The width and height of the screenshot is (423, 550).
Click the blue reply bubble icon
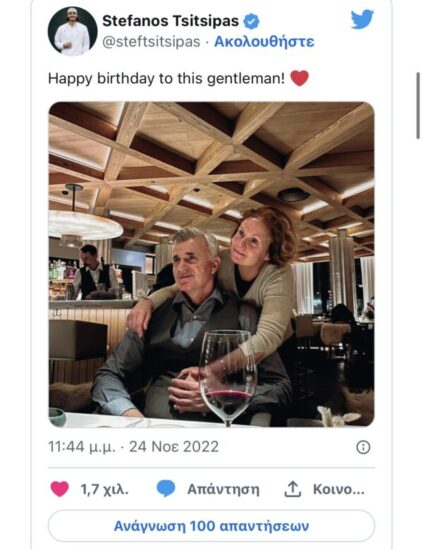166,489
